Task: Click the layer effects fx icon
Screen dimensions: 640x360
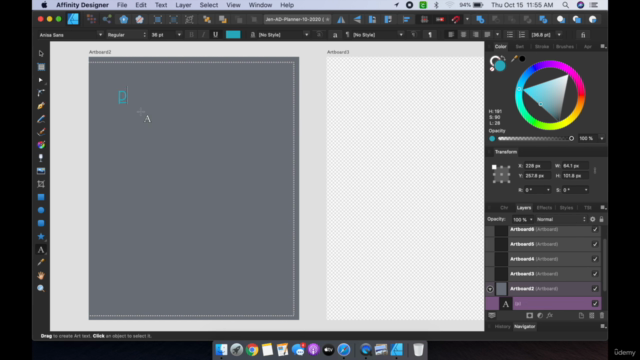Action: click(x=550, y=316)
